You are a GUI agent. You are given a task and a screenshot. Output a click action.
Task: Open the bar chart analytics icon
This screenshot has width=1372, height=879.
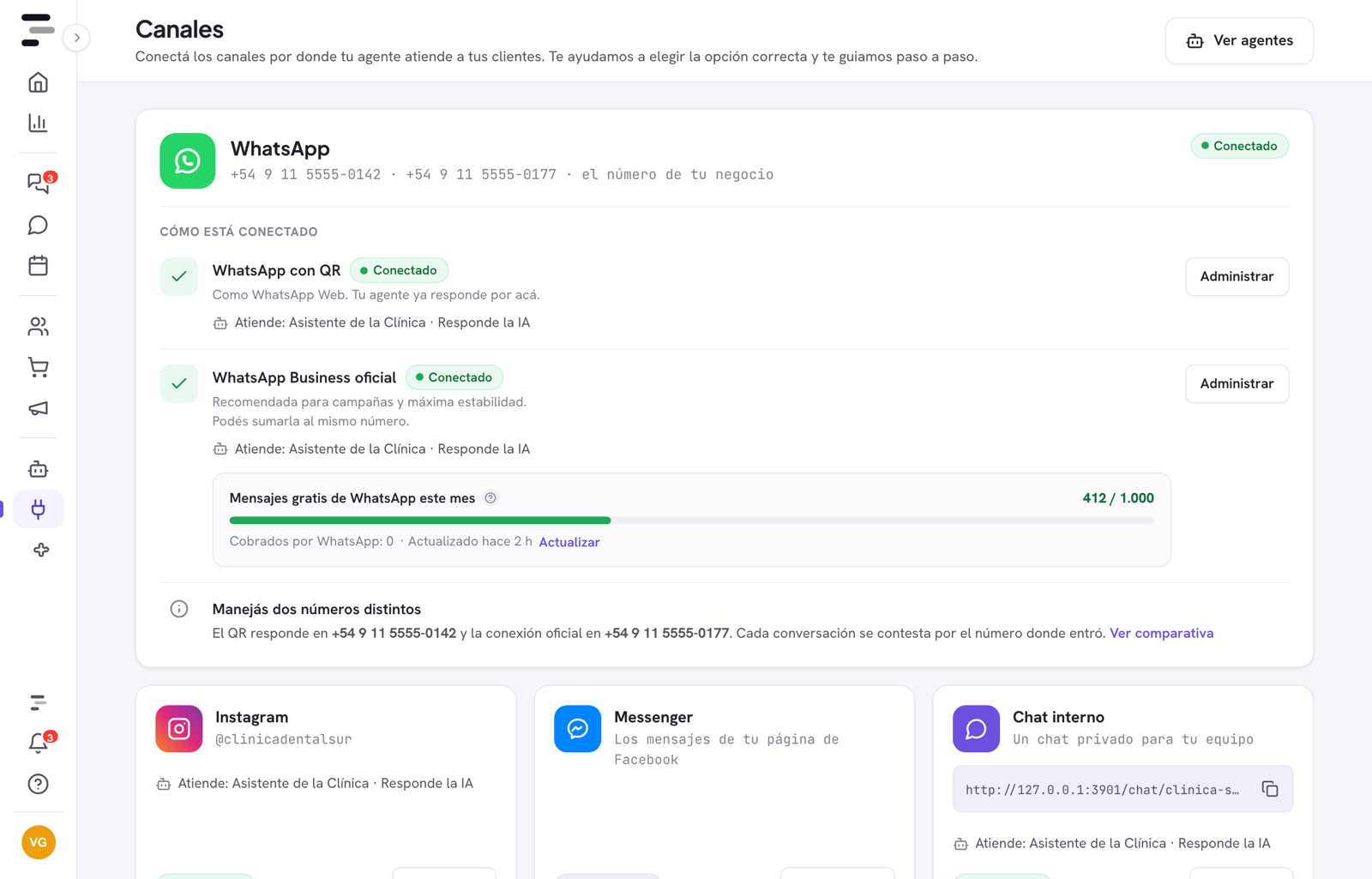[x=38, y=123]
